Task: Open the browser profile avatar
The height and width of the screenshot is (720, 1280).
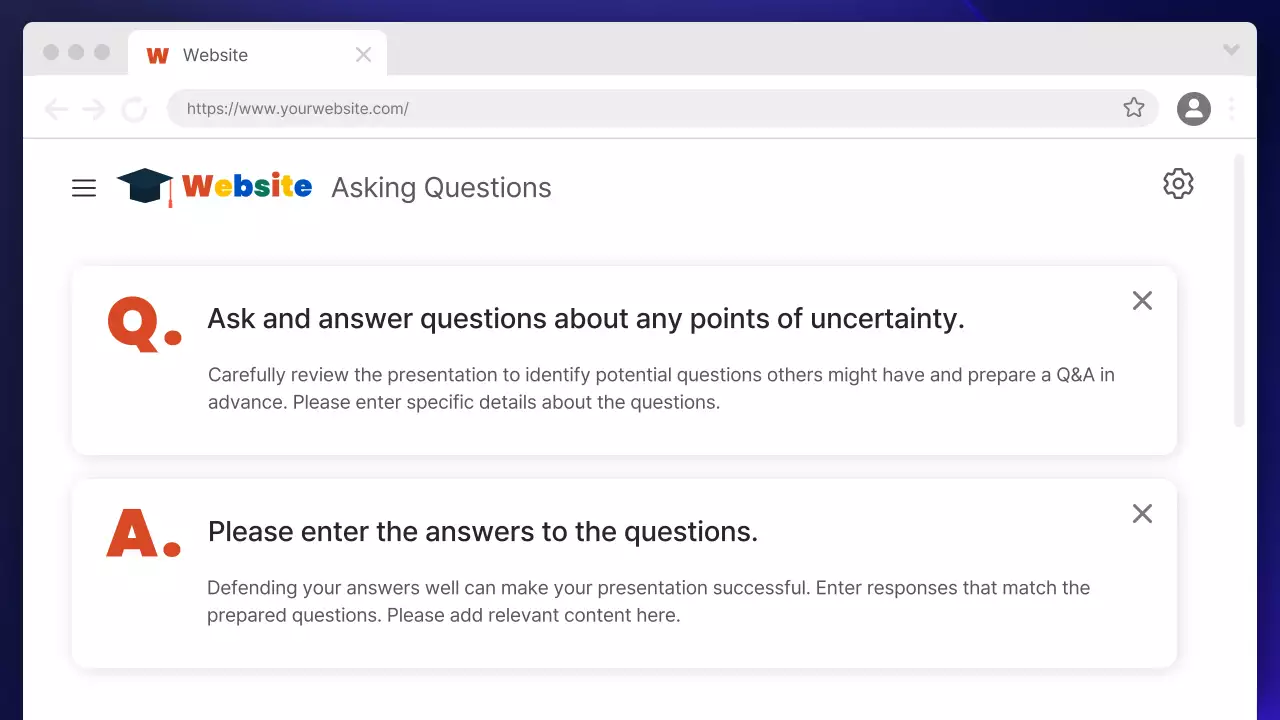Action: pyautogui.click(x=1193, y=108)
